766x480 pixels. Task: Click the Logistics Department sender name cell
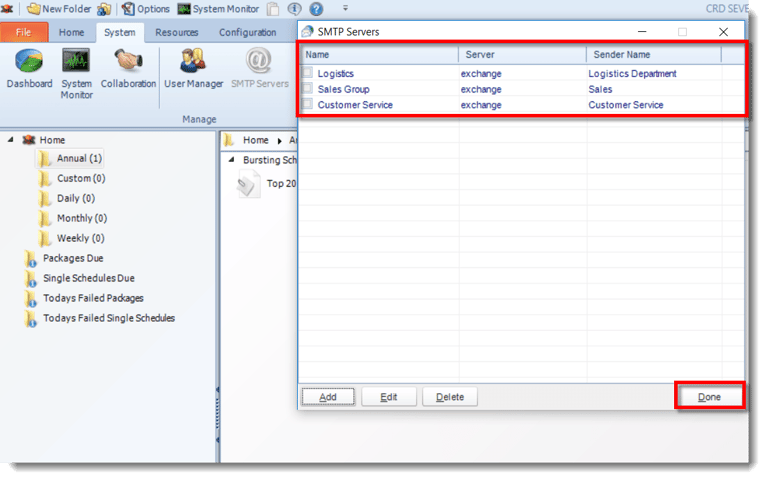[x=632, y=74]
